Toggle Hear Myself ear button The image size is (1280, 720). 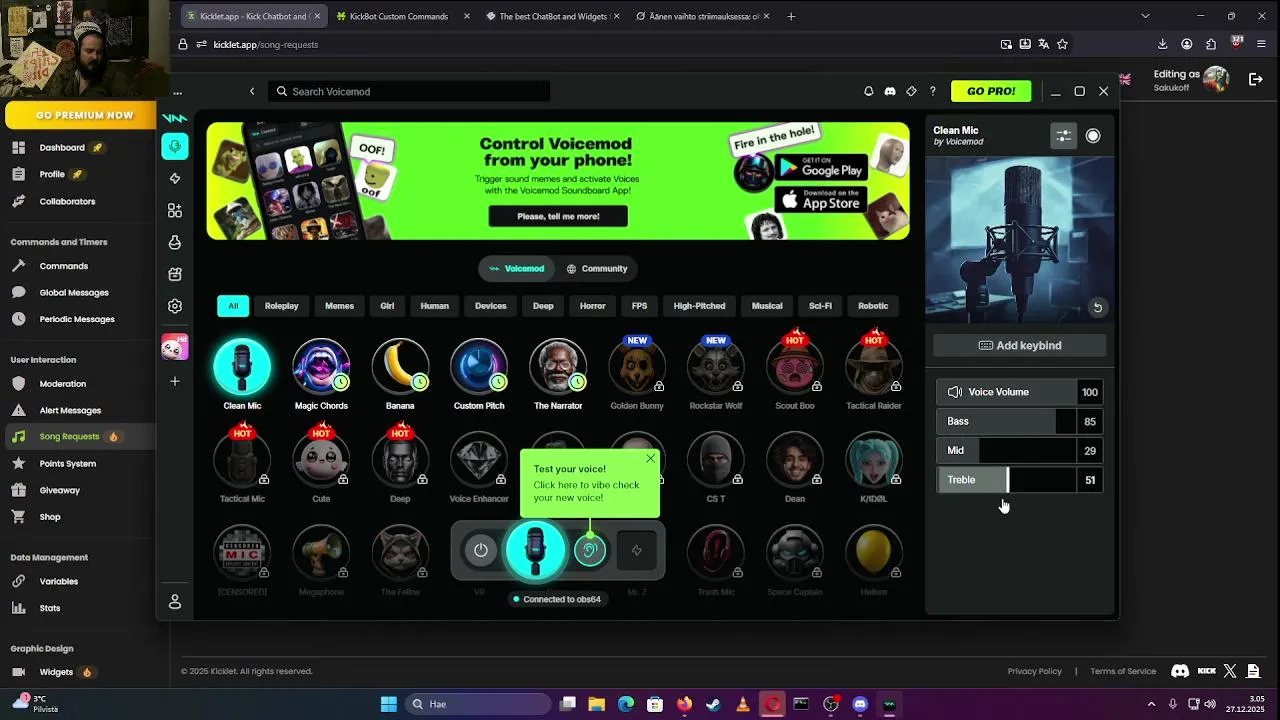pos(590,550)
